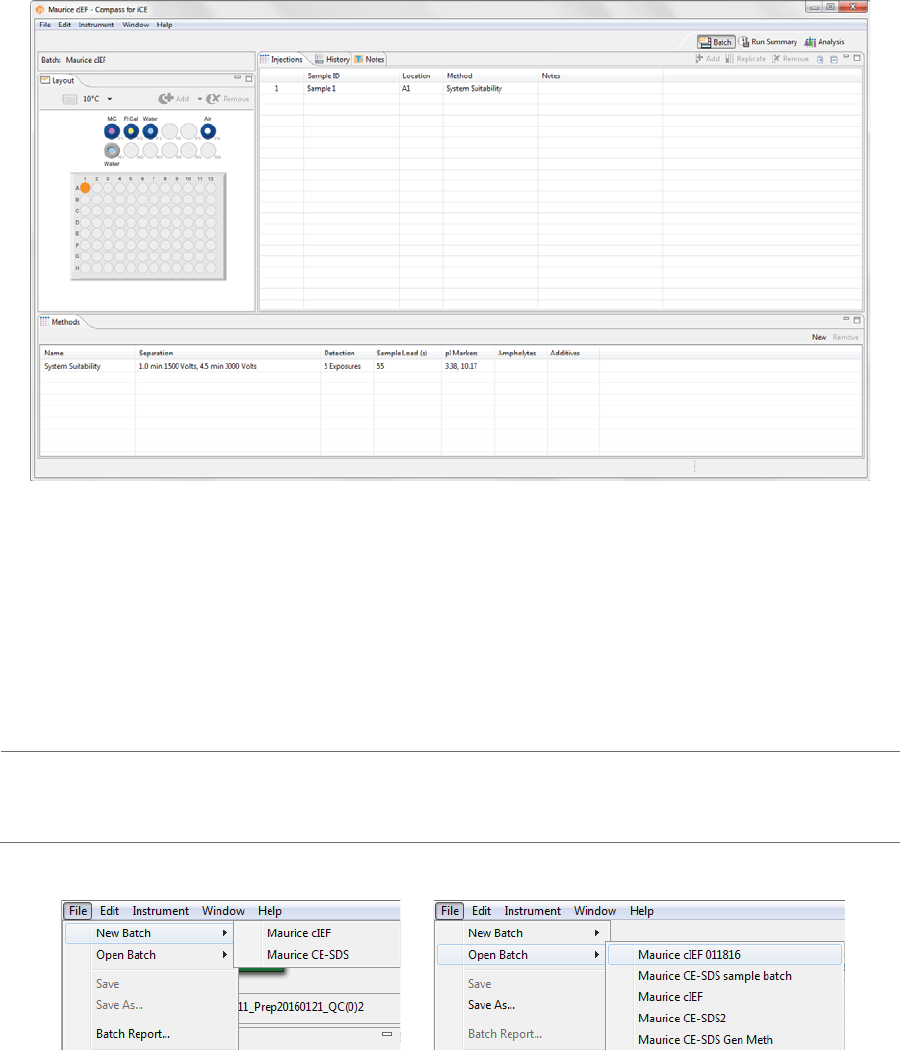Click Add in the Injections toolbar

point(707,59)
